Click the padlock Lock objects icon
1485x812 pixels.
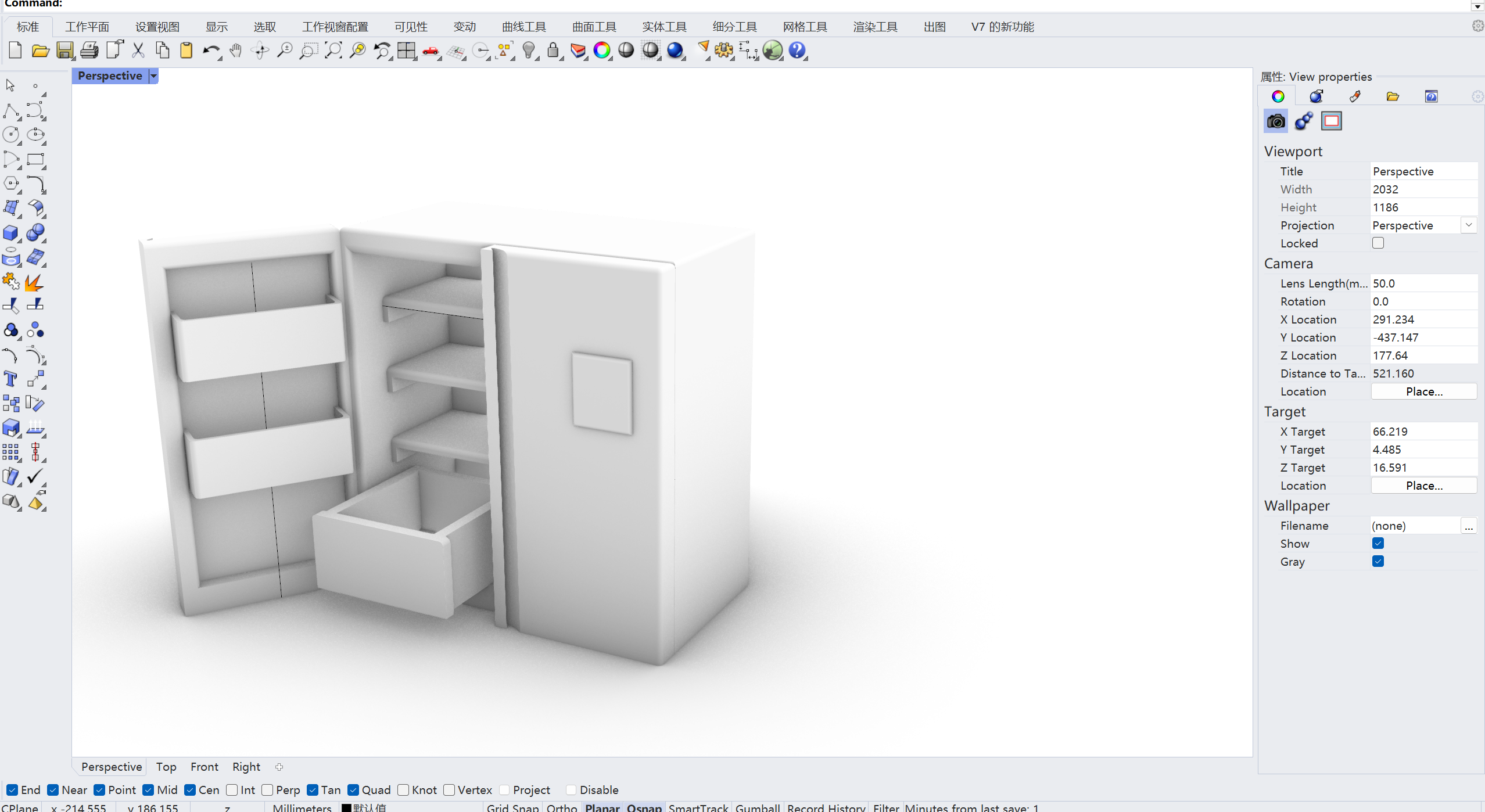pos(553,51)
